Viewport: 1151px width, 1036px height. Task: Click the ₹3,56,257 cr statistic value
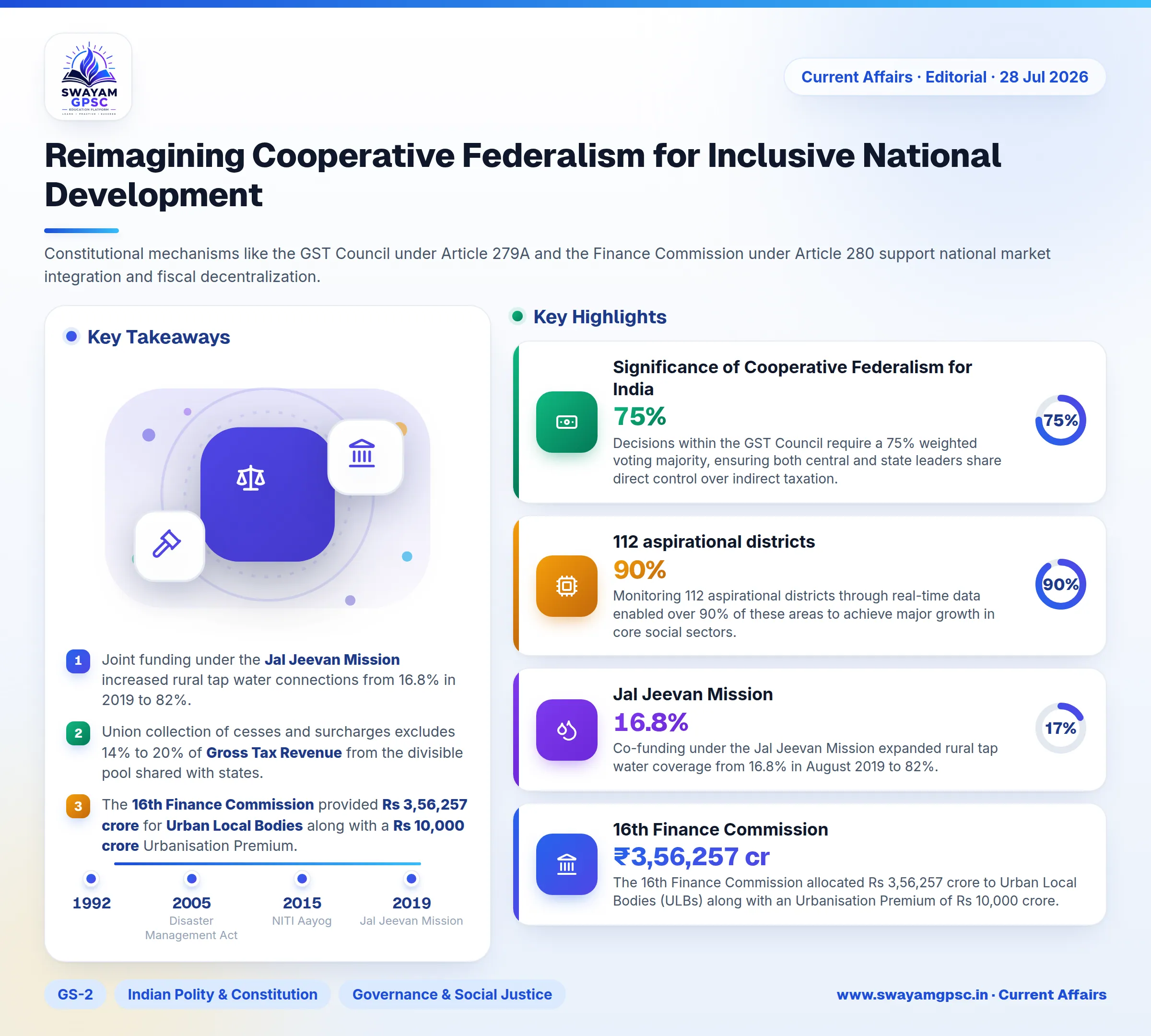pos(691,857)
